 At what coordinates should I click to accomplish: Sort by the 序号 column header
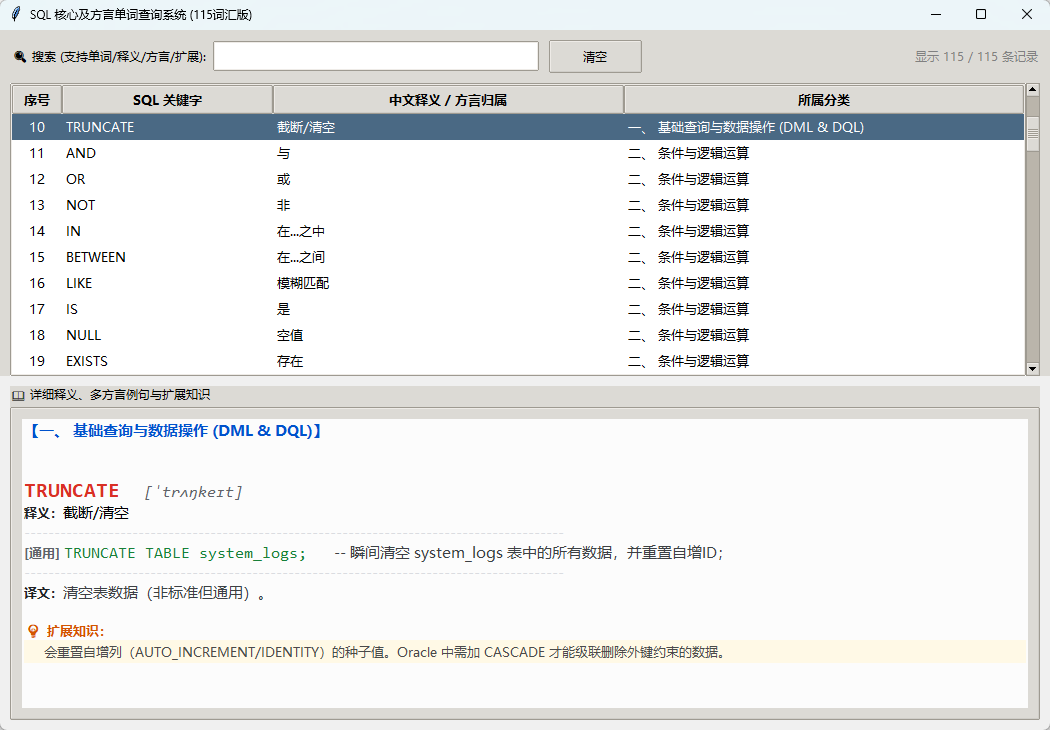(x=37, y=100)
